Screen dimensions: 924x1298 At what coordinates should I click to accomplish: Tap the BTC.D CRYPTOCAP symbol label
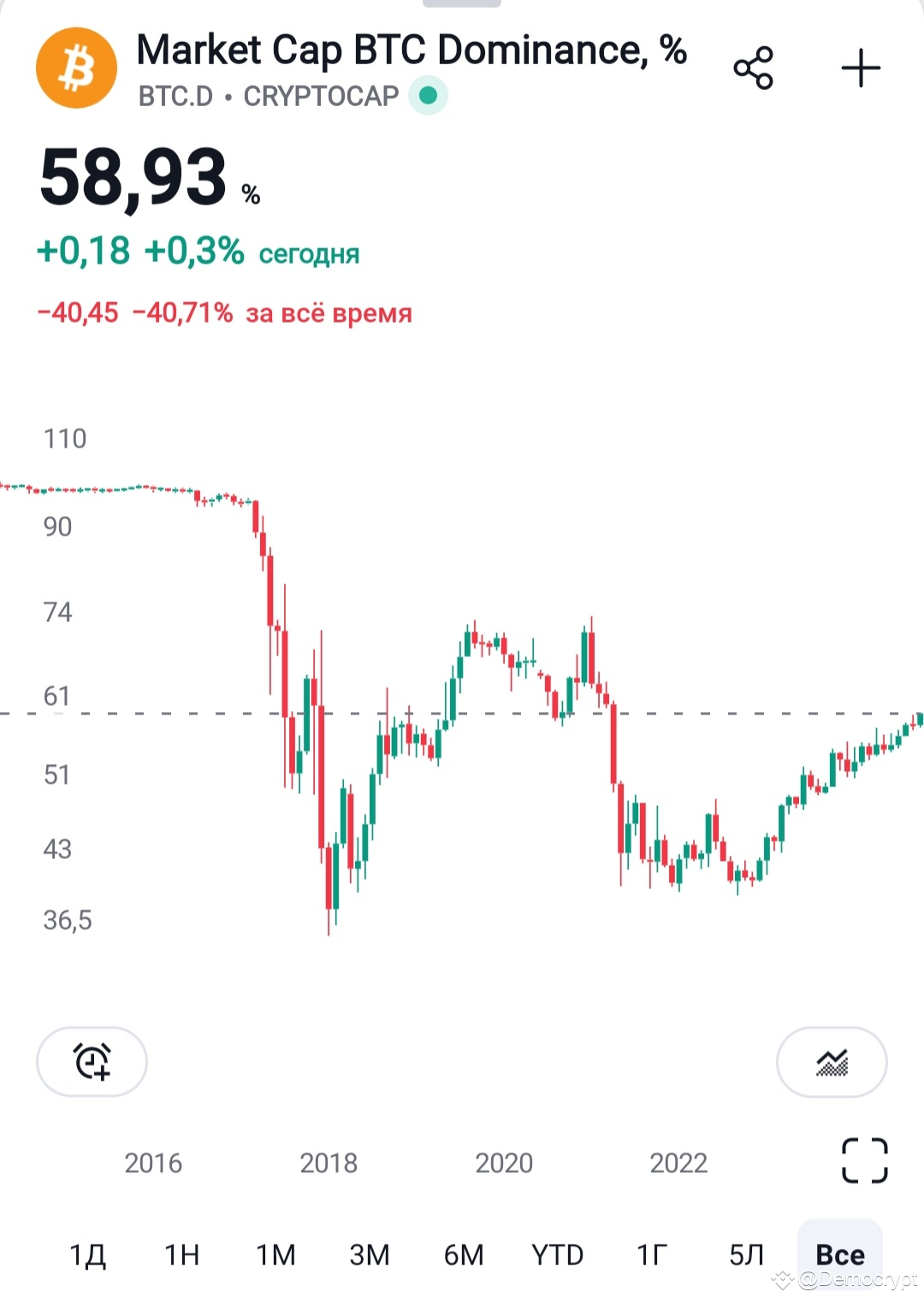tap(269, 96)
